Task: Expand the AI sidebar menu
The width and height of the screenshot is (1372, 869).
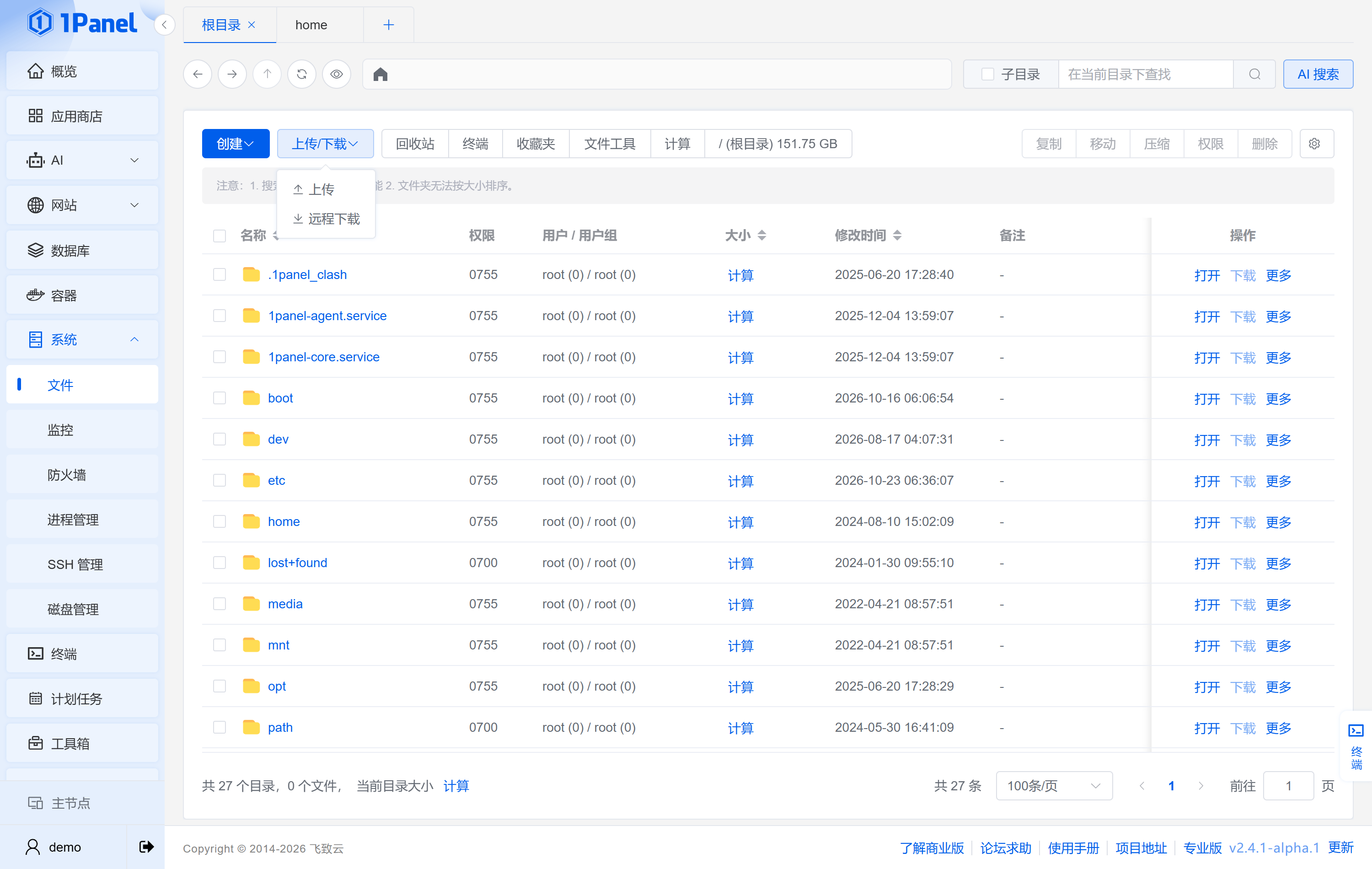Action: 82,160
